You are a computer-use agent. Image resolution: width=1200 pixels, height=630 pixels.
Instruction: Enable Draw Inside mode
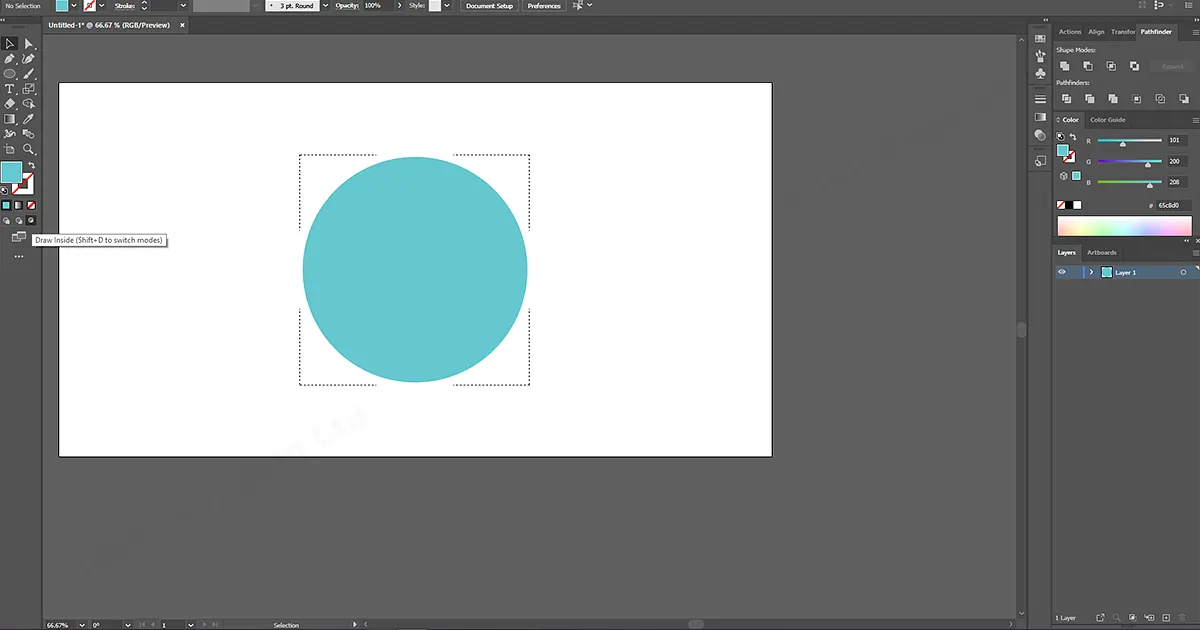(x=31, y=220)
